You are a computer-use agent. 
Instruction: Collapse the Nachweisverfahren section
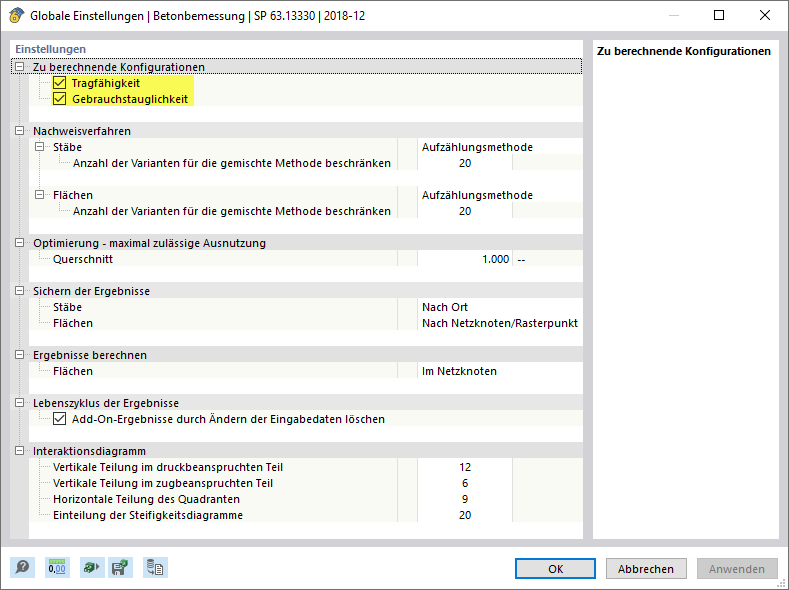coord(19,130)
